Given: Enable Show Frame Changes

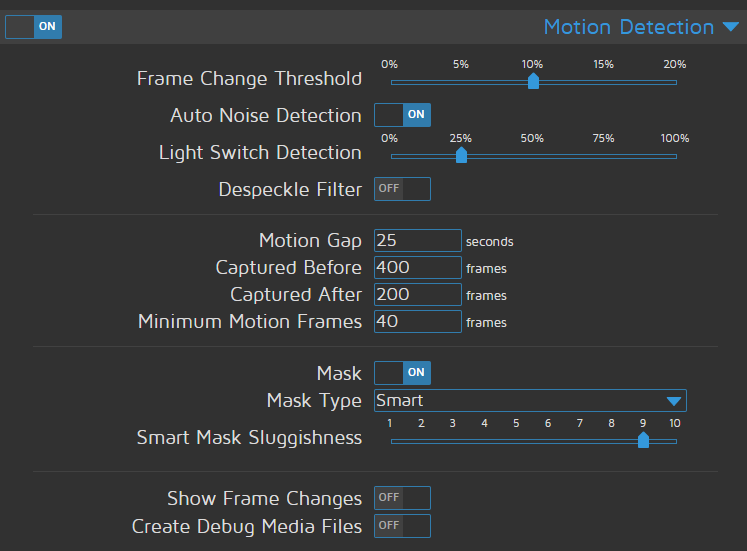Looking at the screenshot, I should tap(402, 498).
